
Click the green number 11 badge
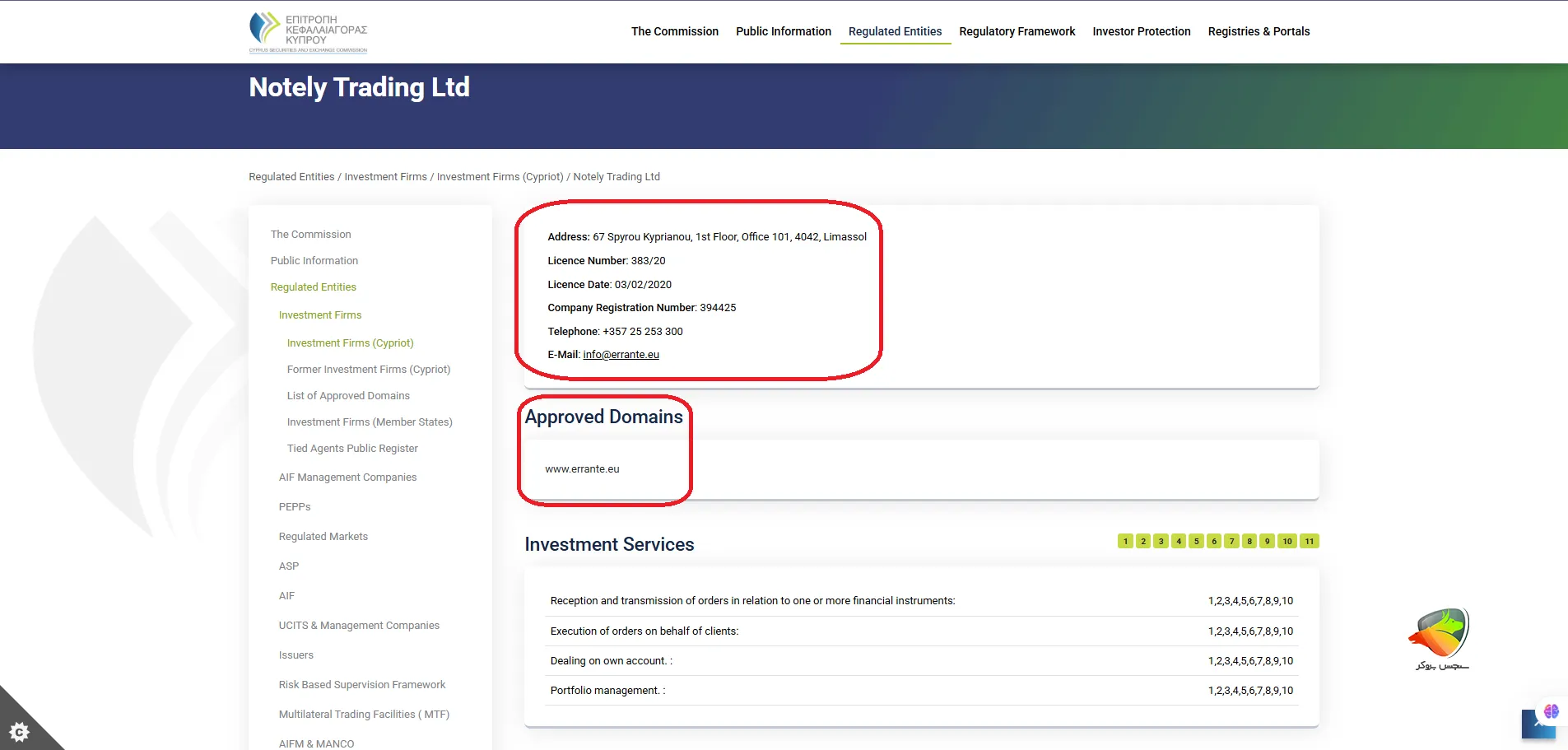(x=1309, y=541)
